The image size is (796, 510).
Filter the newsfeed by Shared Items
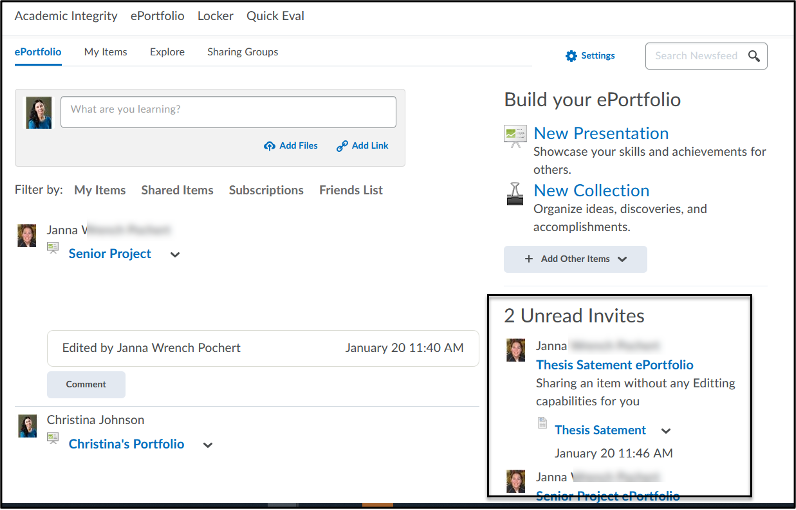[177, 190]
